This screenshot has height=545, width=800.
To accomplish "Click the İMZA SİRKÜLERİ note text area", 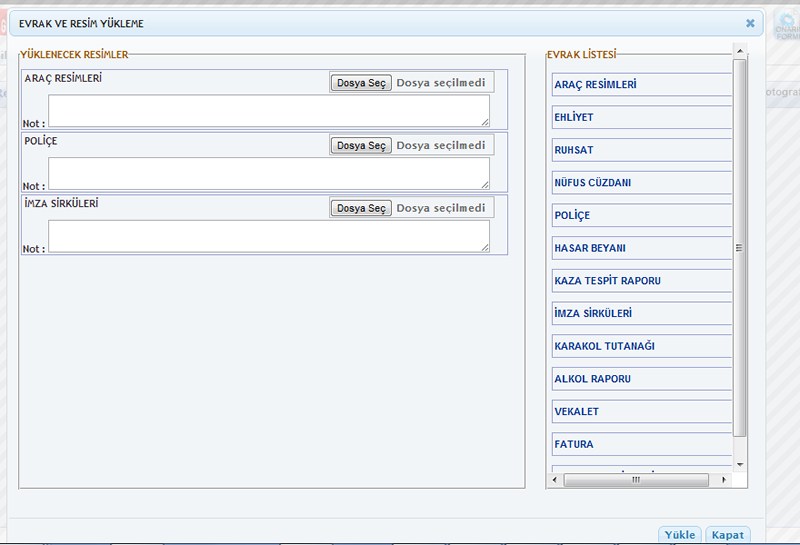I will point(269,236).
